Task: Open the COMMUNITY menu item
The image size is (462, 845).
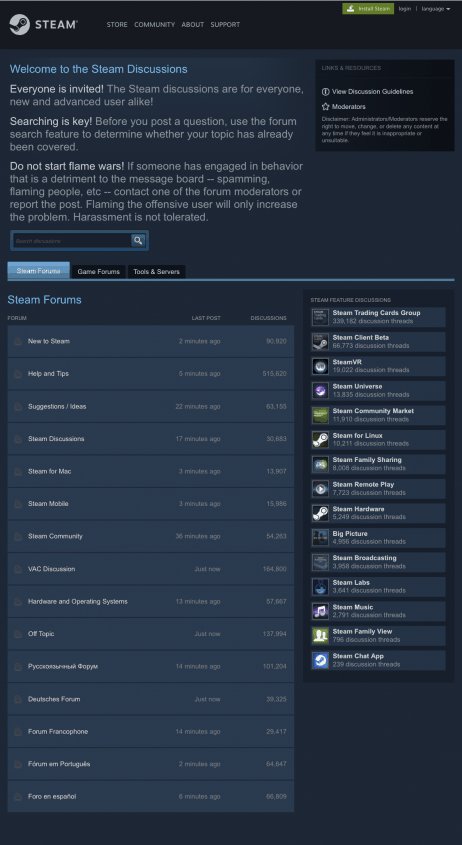Action: tap(155, 25)
